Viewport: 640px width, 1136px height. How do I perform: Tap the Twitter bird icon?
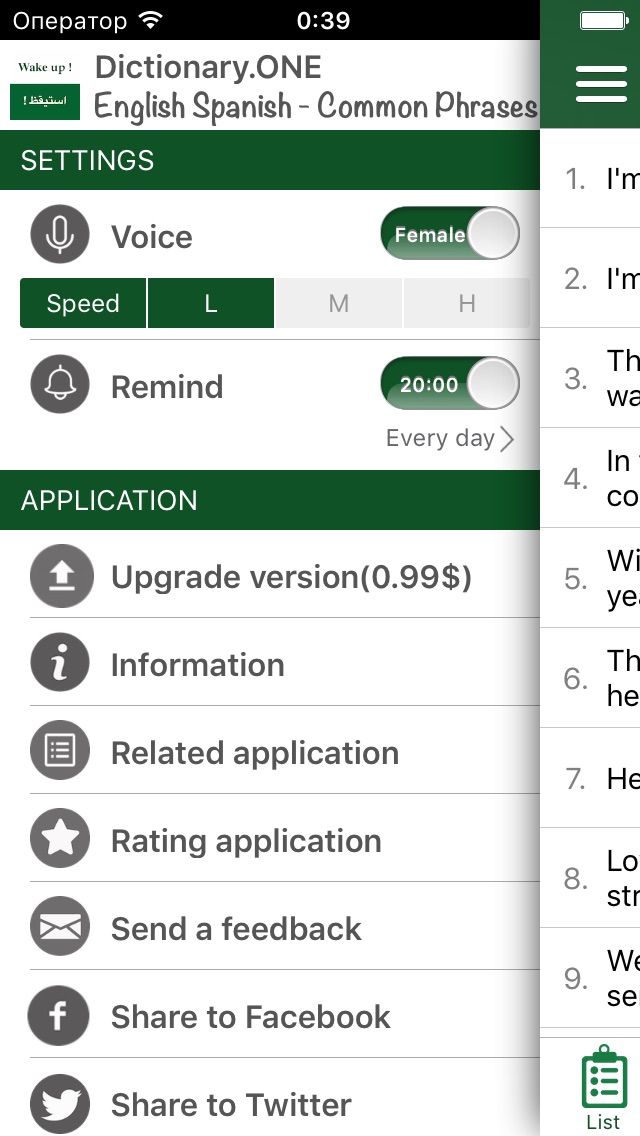tap(59, 1103)
